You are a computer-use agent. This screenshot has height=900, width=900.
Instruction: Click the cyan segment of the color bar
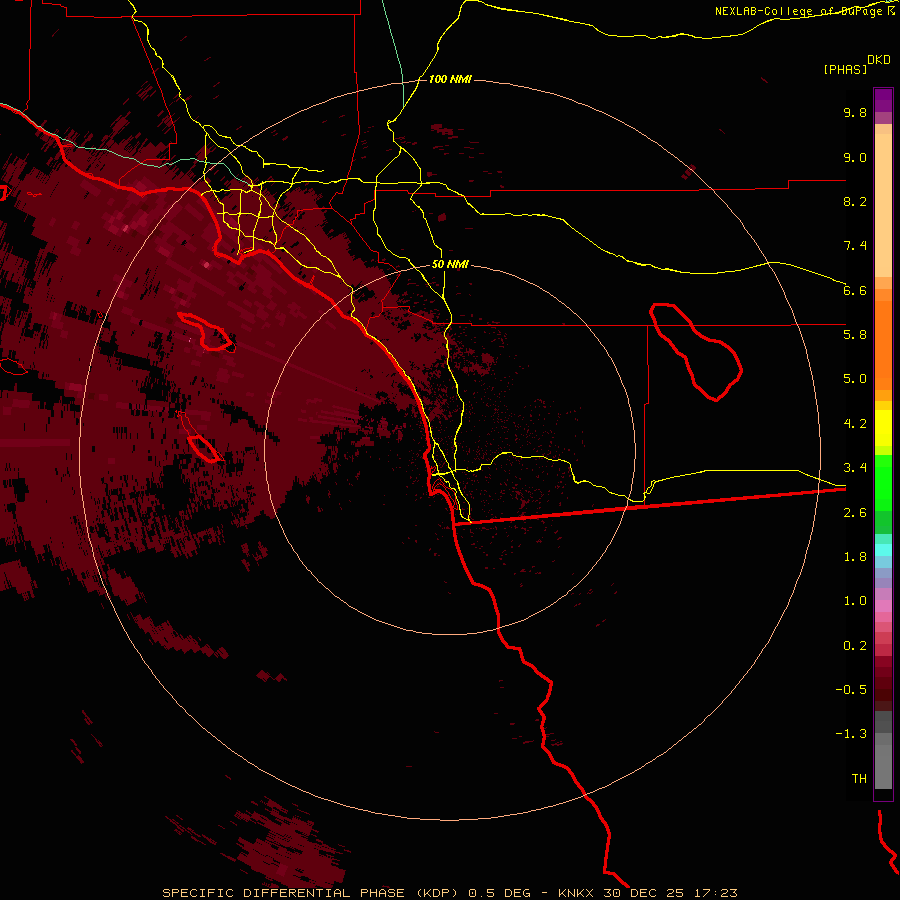[883, 550]
